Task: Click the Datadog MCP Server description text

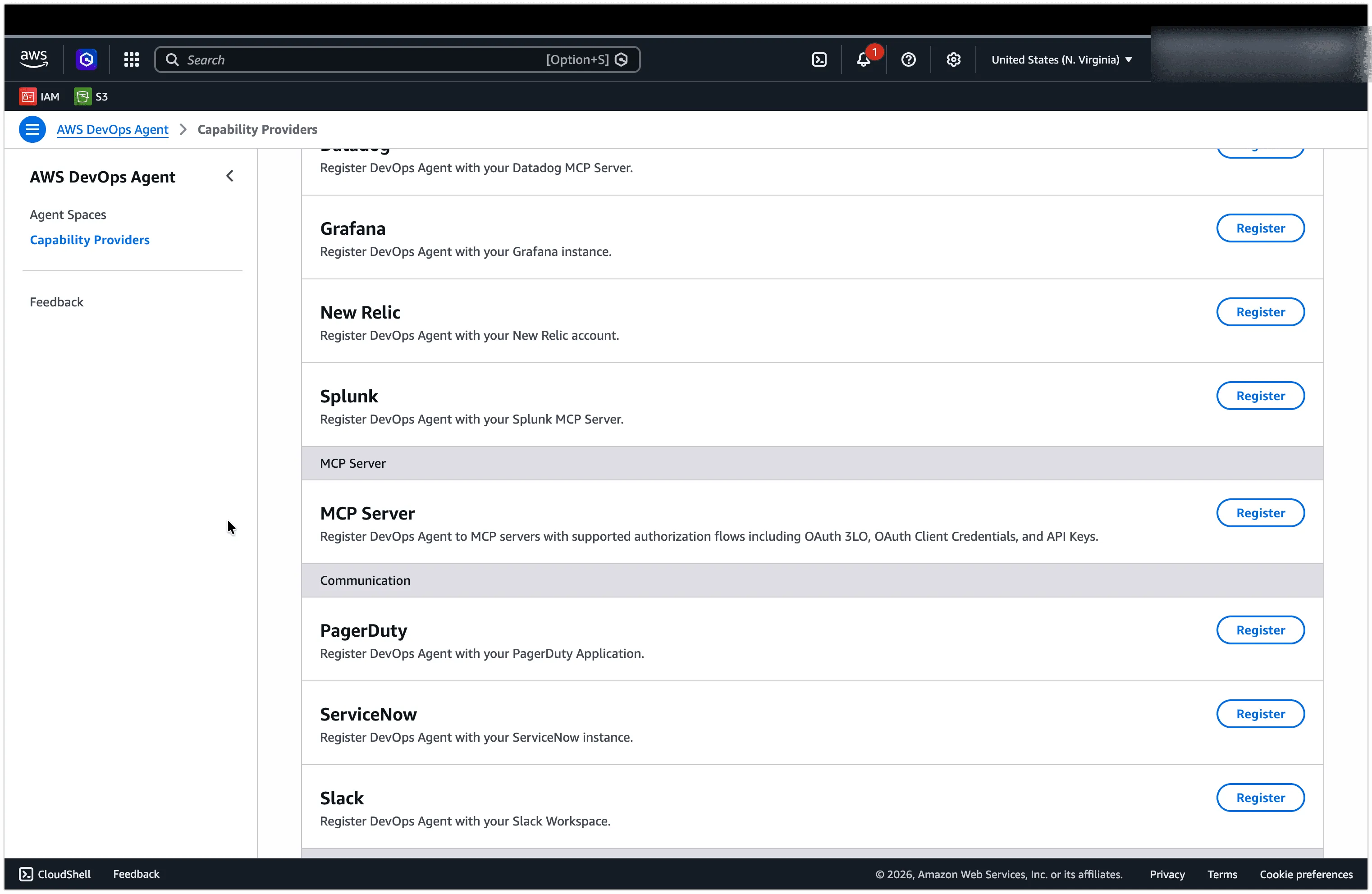Action: pyautogui.click(x=476, y=168)
